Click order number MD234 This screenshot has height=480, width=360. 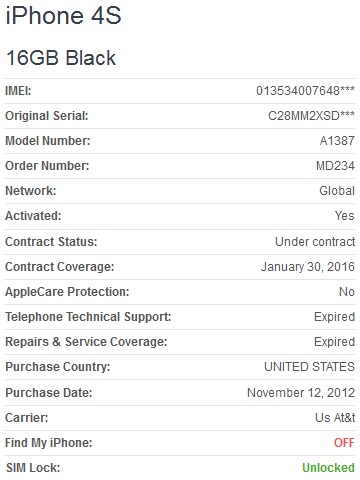pyautogui.click(x=335, y=166)
